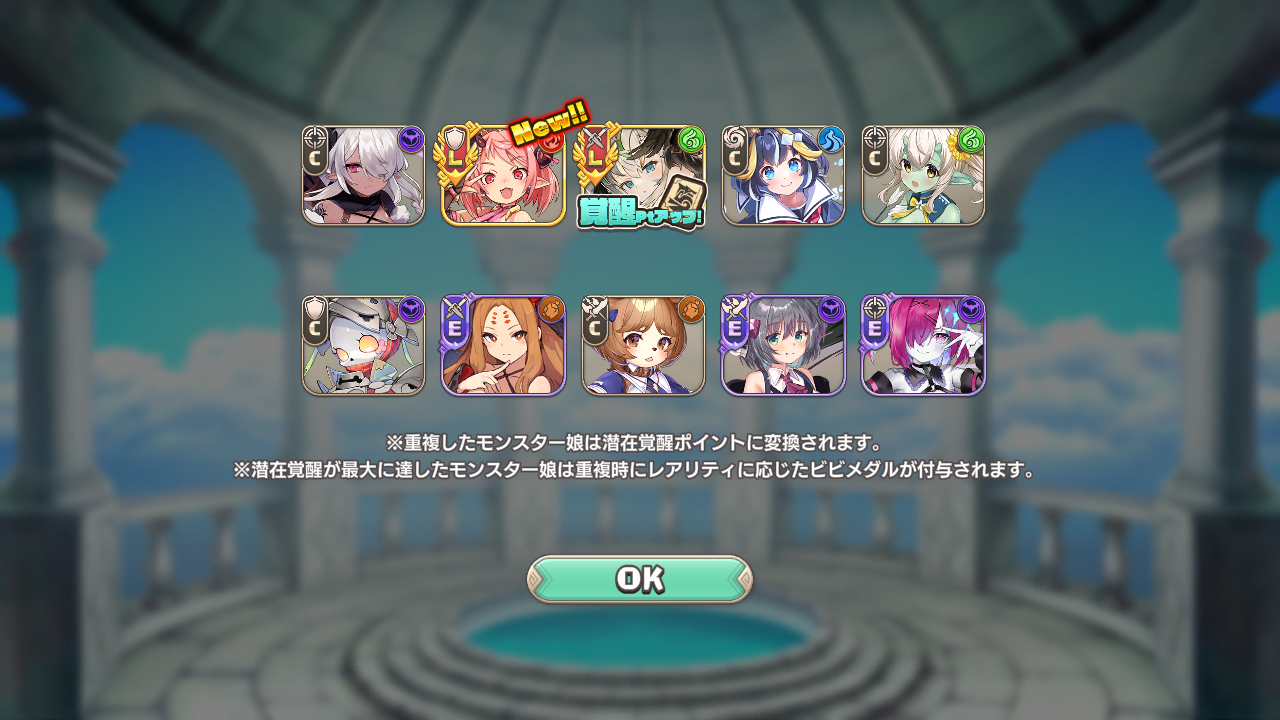Click the orange element icon on brown-haired girl

pyautogui.click(x=691, y=309)
